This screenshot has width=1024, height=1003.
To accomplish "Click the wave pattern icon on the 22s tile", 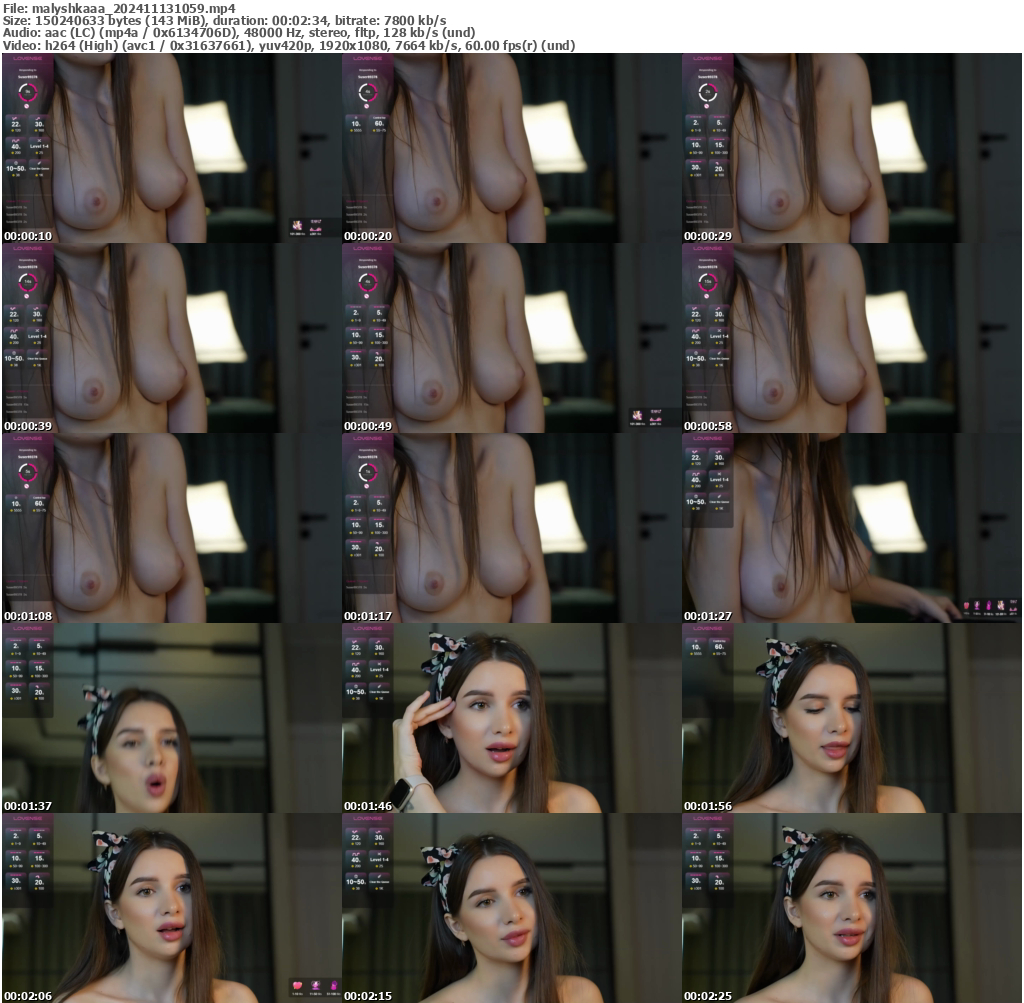I will click(16, 118).
